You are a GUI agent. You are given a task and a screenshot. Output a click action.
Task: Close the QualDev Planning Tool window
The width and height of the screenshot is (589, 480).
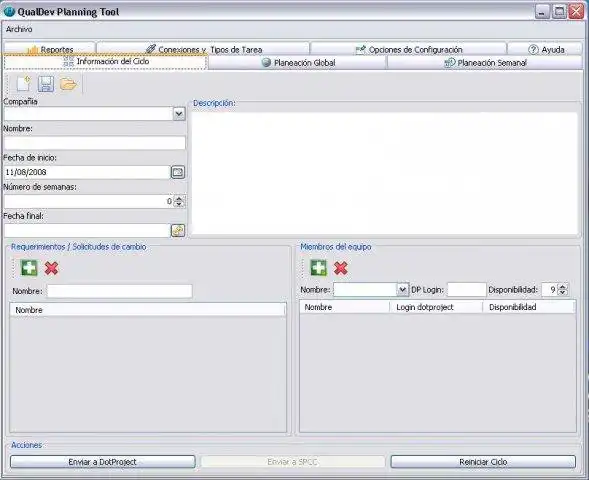coord(576,12)
